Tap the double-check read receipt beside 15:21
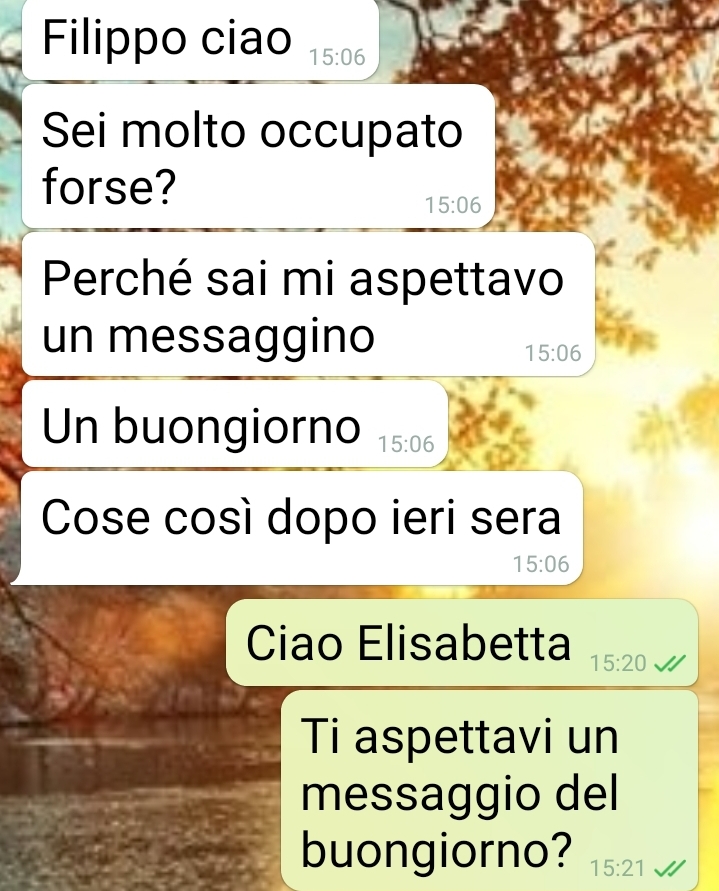719x891 pixels. 670,868
